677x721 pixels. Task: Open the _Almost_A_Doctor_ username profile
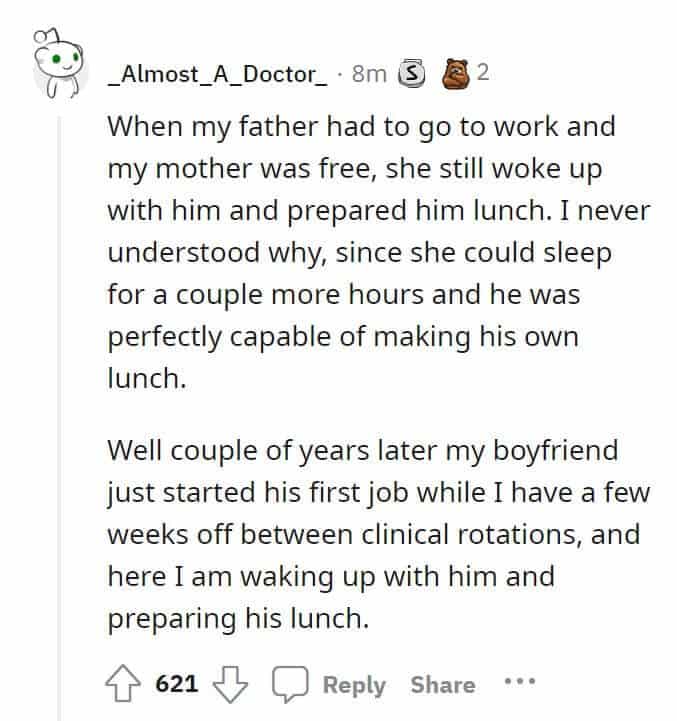click(x=218, y=74)
